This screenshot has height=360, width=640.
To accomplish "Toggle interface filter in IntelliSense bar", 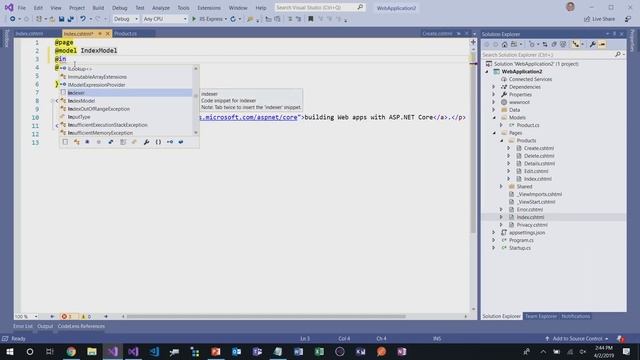I will [x=170, y=142].
